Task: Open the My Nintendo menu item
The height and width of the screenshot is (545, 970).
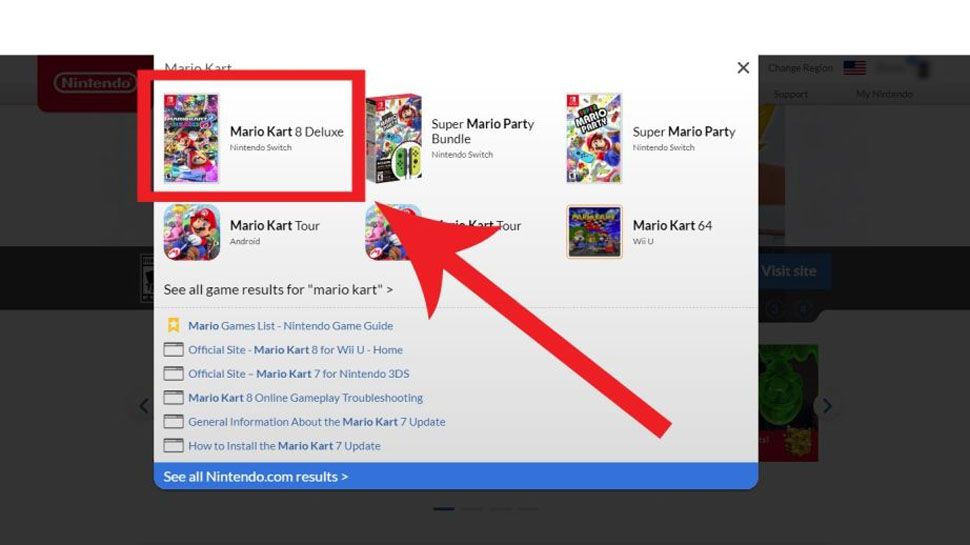Action: click(884, 94)
